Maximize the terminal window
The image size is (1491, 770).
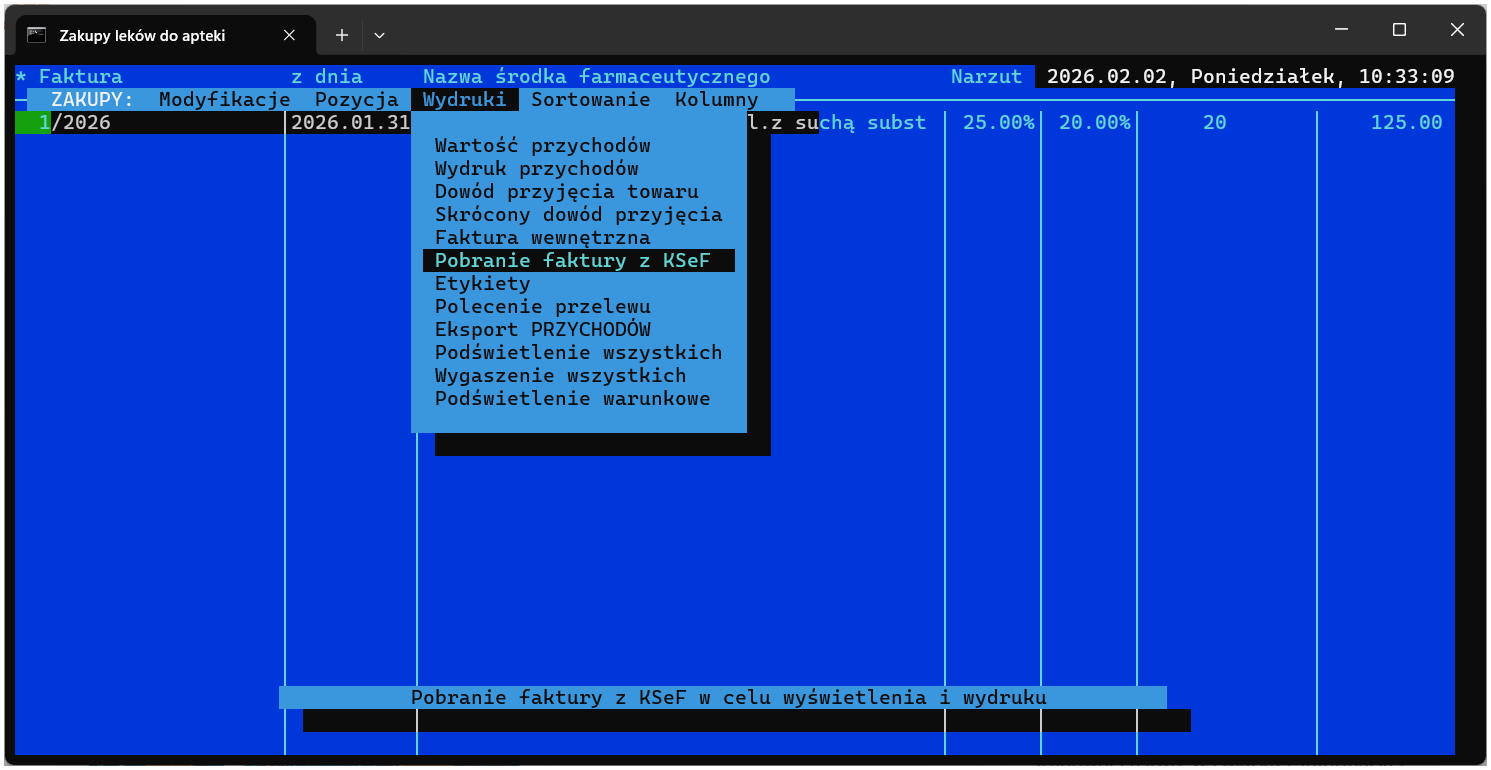(1399, 30)
